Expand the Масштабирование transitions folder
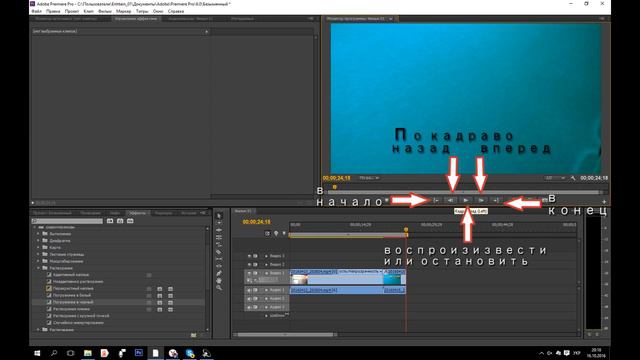 (x=39, y=261)
